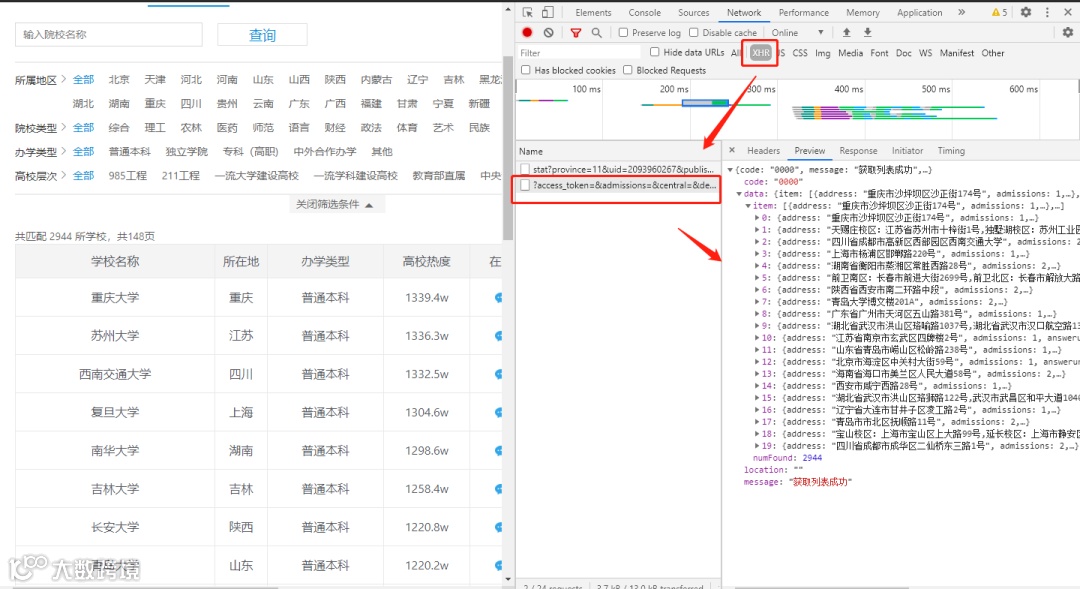Check the ?access_token request row checkbox

pyautogui.click(x=526, y=185)
